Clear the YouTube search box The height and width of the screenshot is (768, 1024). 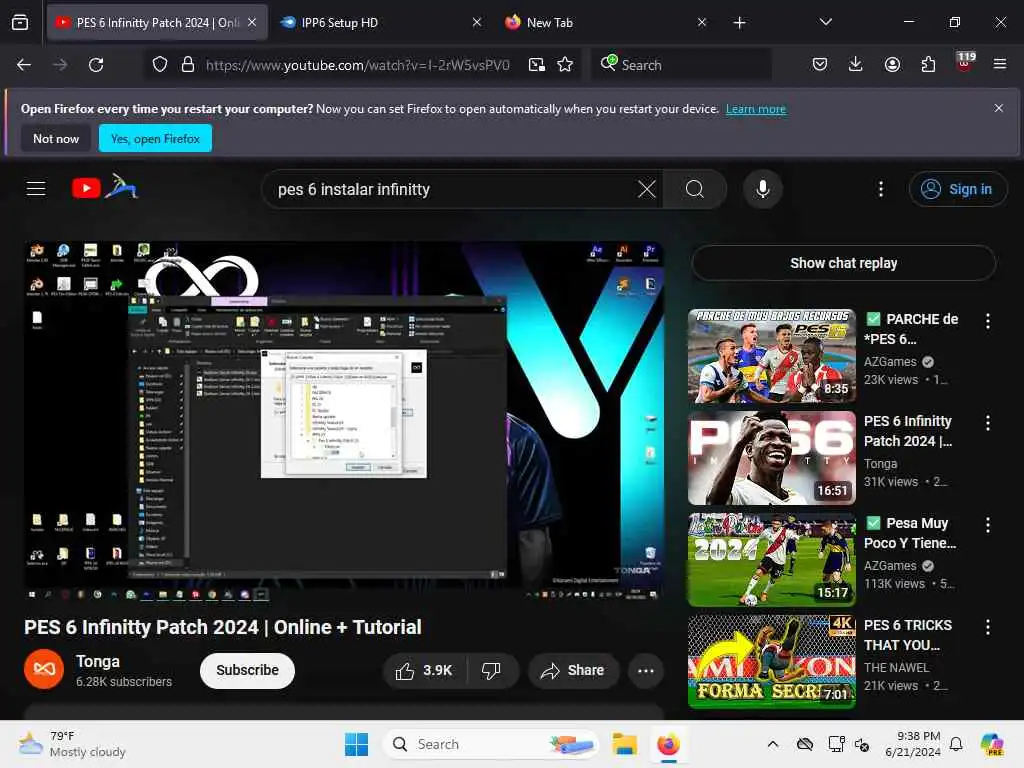pos(647,189)
